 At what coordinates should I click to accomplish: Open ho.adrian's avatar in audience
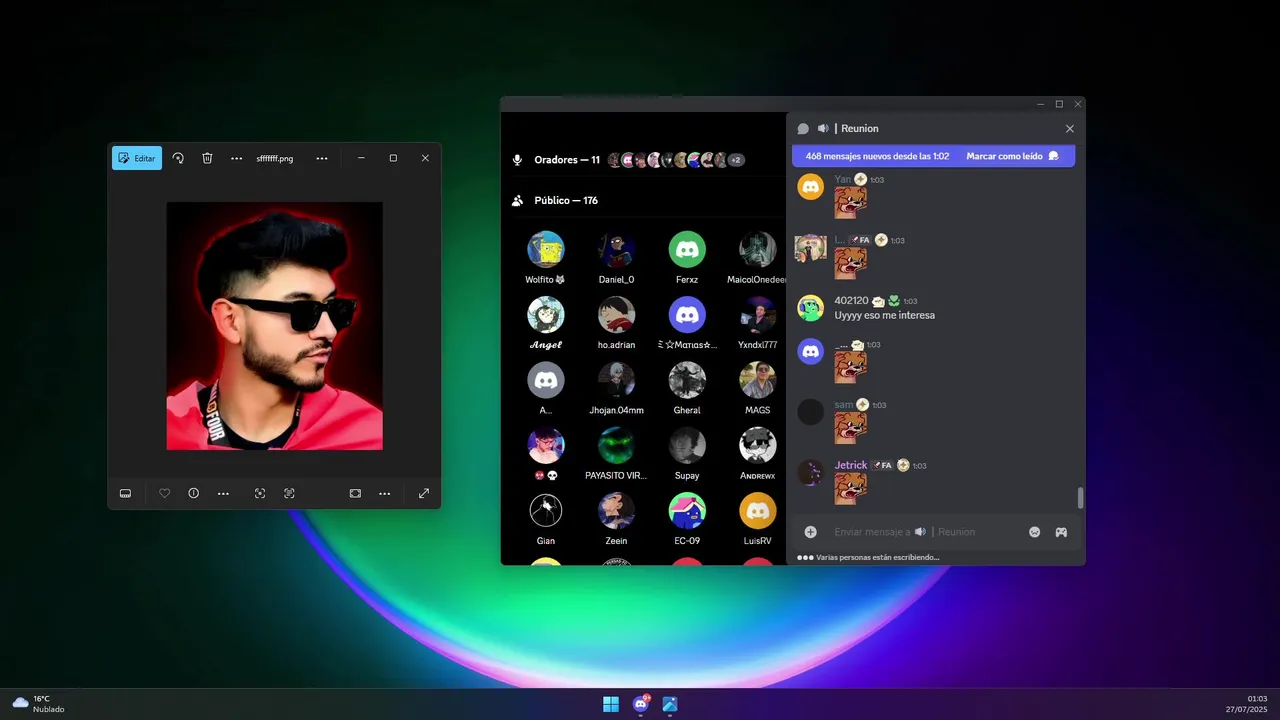pos(617,315)
